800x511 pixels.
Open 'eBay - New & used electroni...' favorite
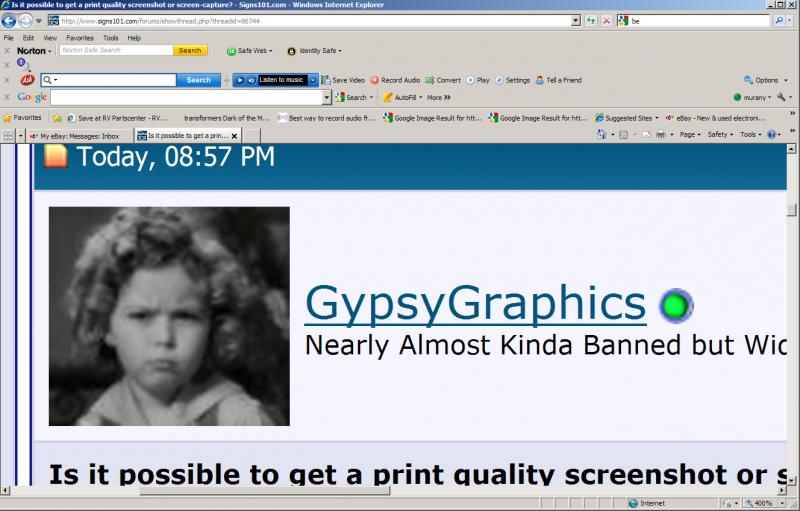715,118
